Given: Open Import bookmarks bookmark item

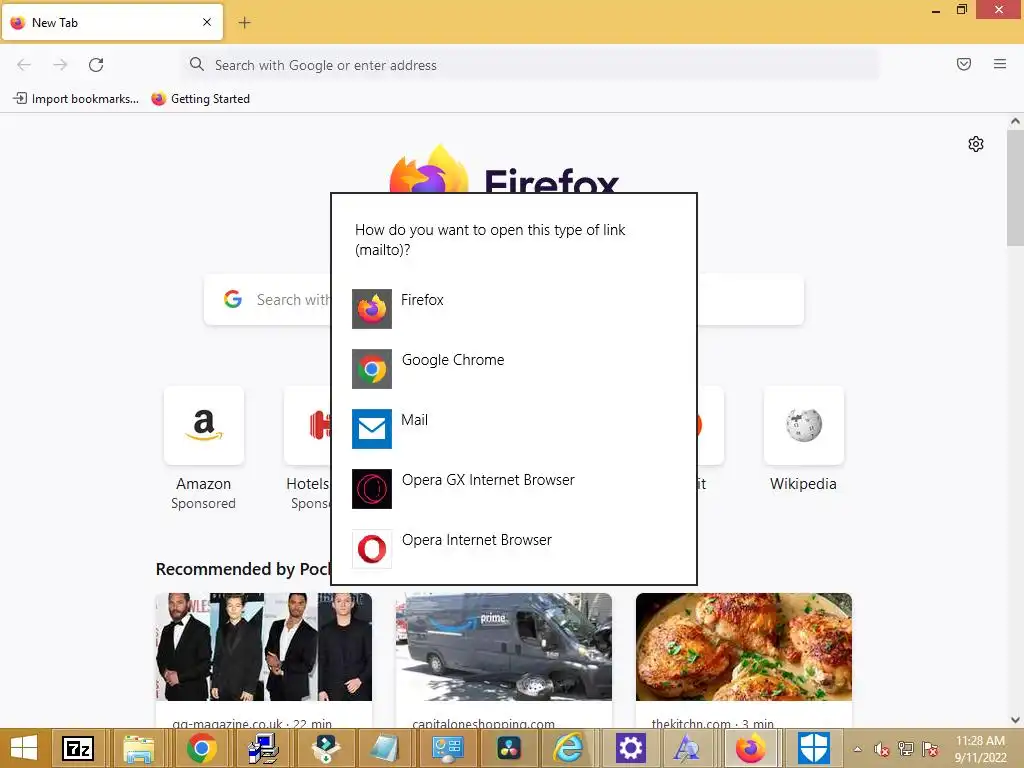Looking at the screenshot, I should coord(76,99).
